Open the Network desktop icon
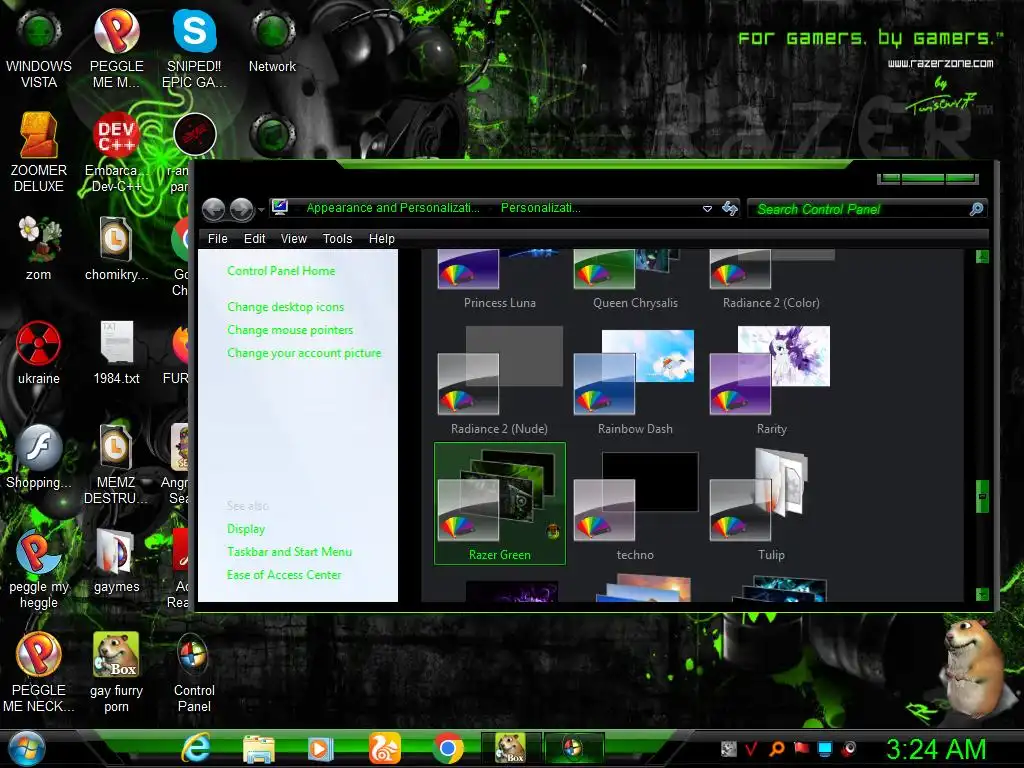Image resolution: width=1024 pixels, height=768 pixels. [x=272, y=42]
